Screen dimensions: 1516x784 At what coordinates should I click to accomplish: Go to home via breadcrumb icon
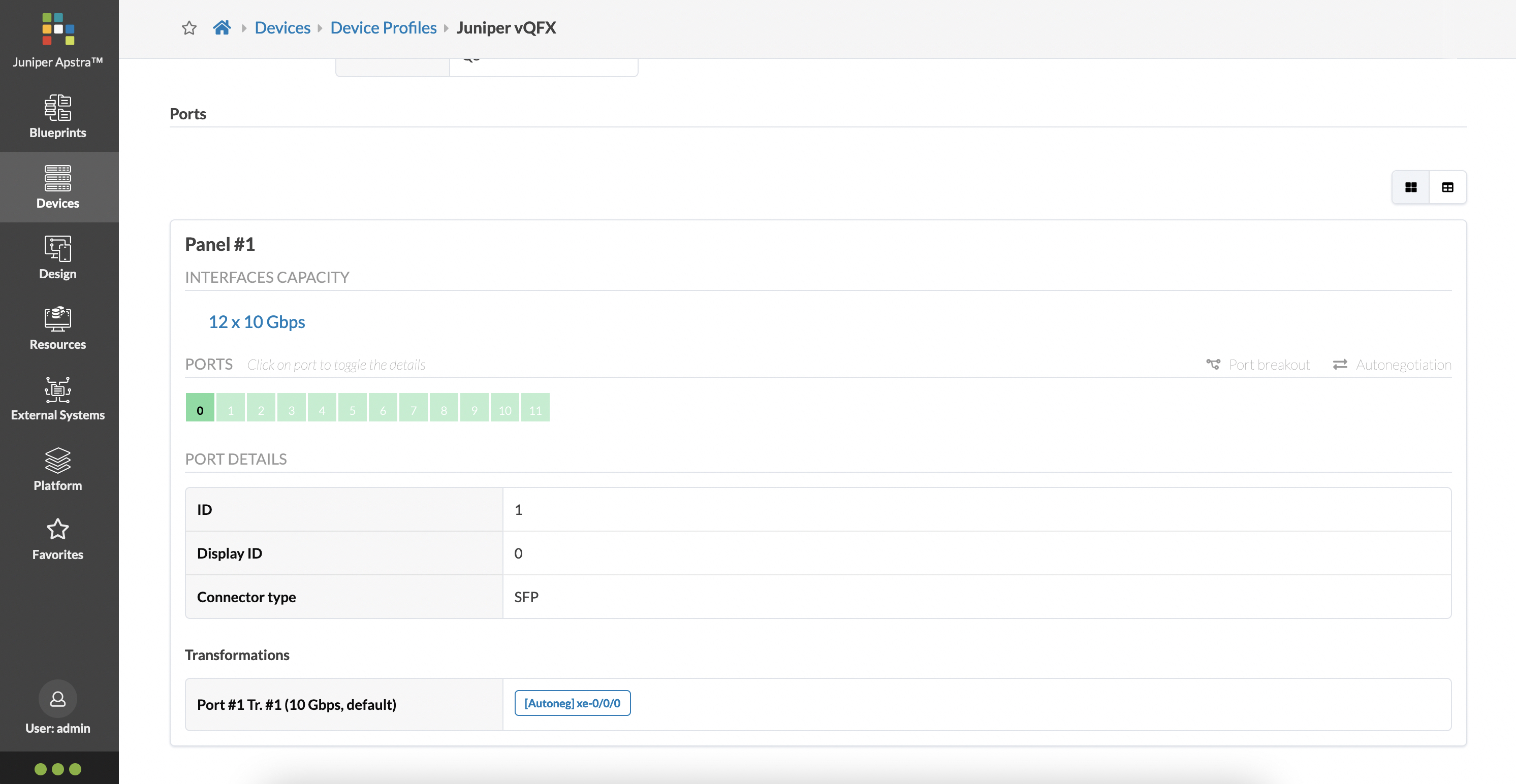pos(222,27)
